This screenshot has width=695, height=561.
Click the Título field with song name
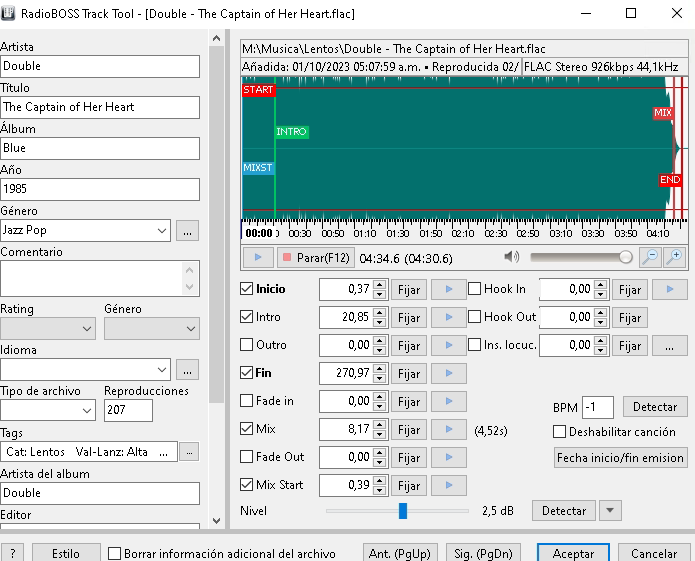[x=100, y=107]
